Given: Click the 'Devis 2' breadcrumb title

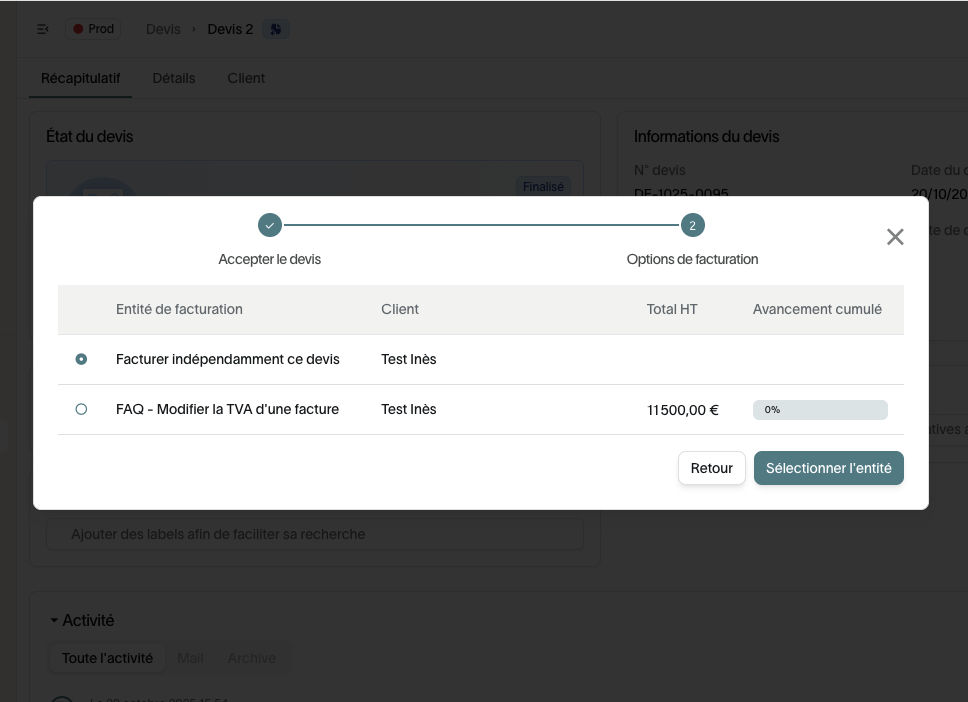Looking at the screenshot, I should coord(230,29).
